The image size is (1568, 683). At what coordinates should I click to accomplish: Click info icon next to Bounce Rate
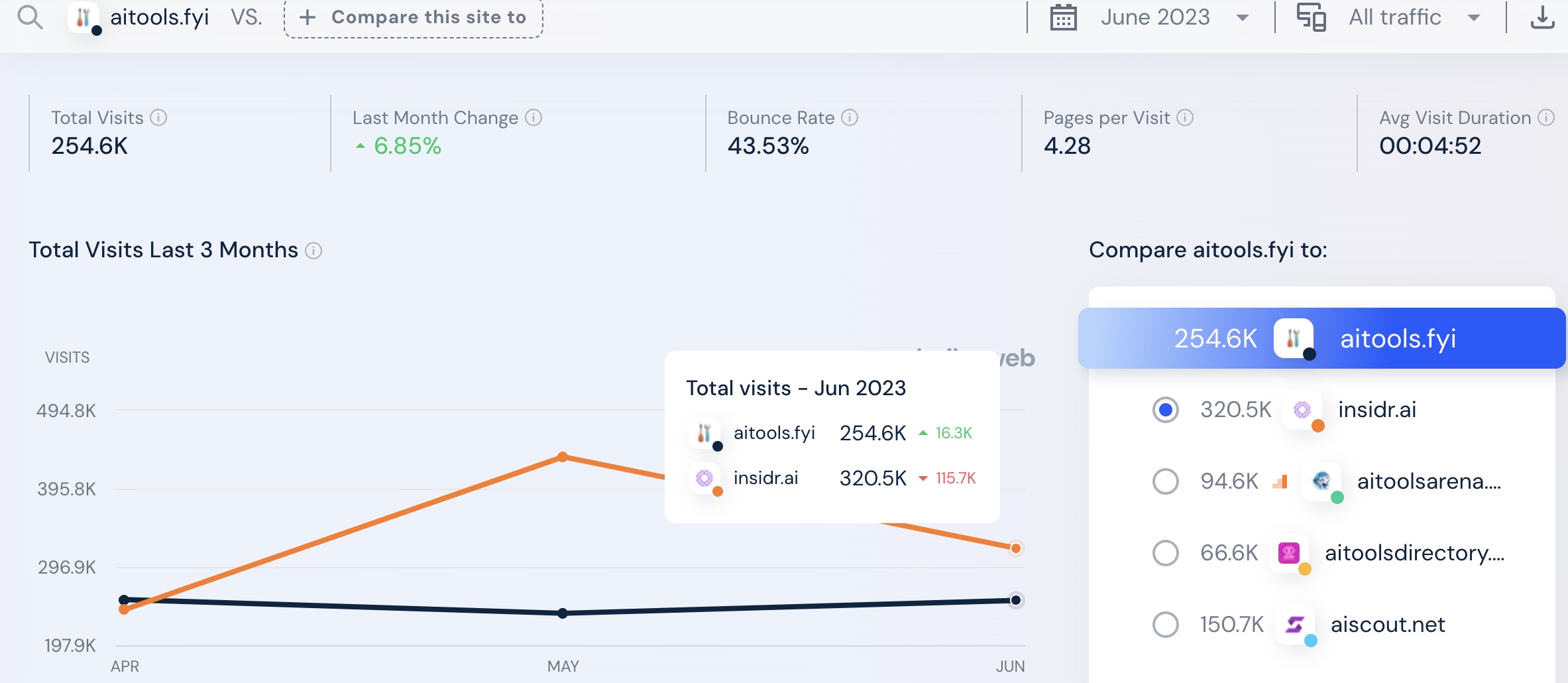point(850,117)
